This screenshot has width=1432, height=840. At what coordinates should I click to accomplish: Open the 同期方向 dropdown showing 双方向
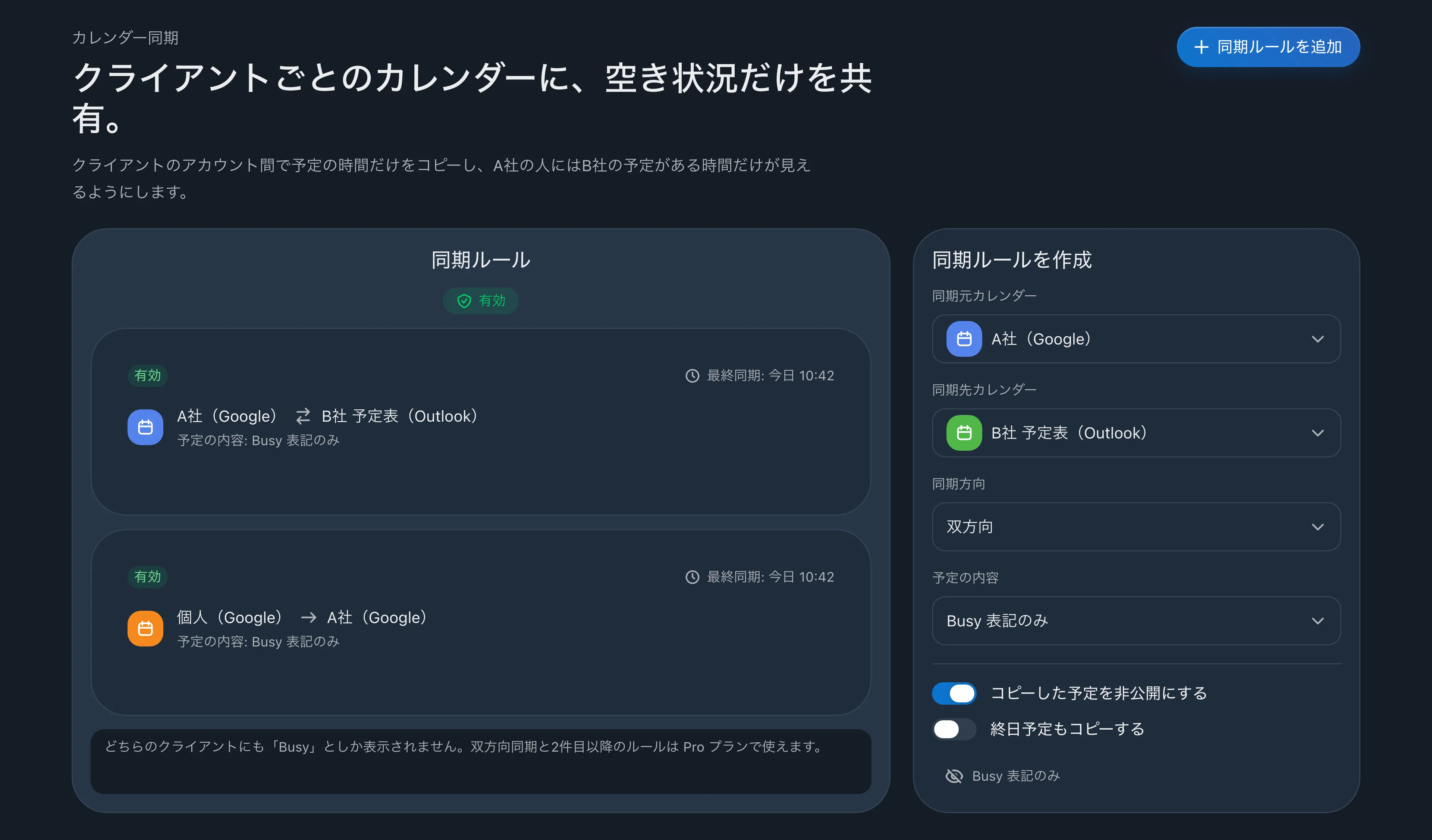click(x=1136, y=526)
